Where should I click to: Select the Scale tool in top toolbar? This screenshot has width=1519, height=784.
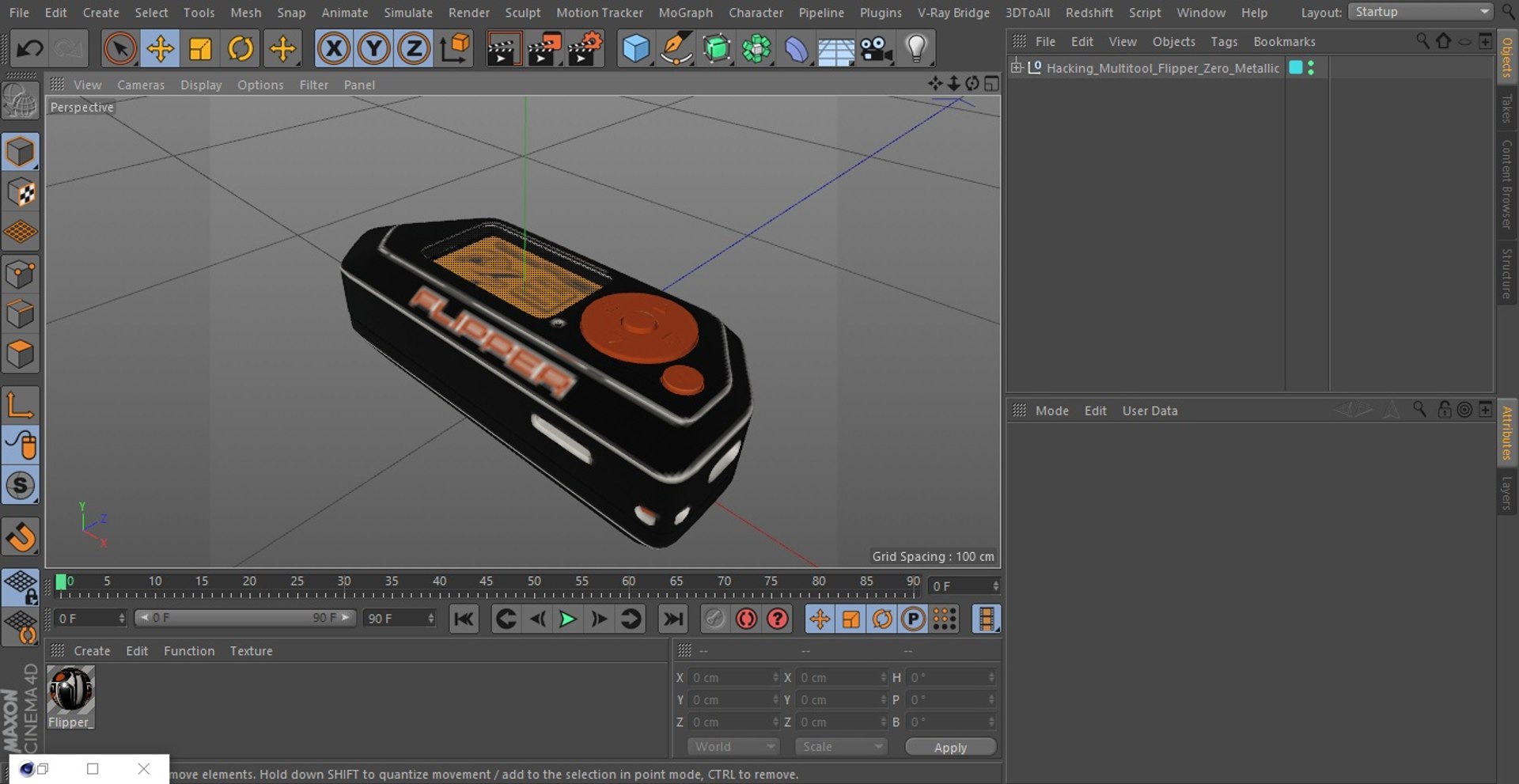200,49
